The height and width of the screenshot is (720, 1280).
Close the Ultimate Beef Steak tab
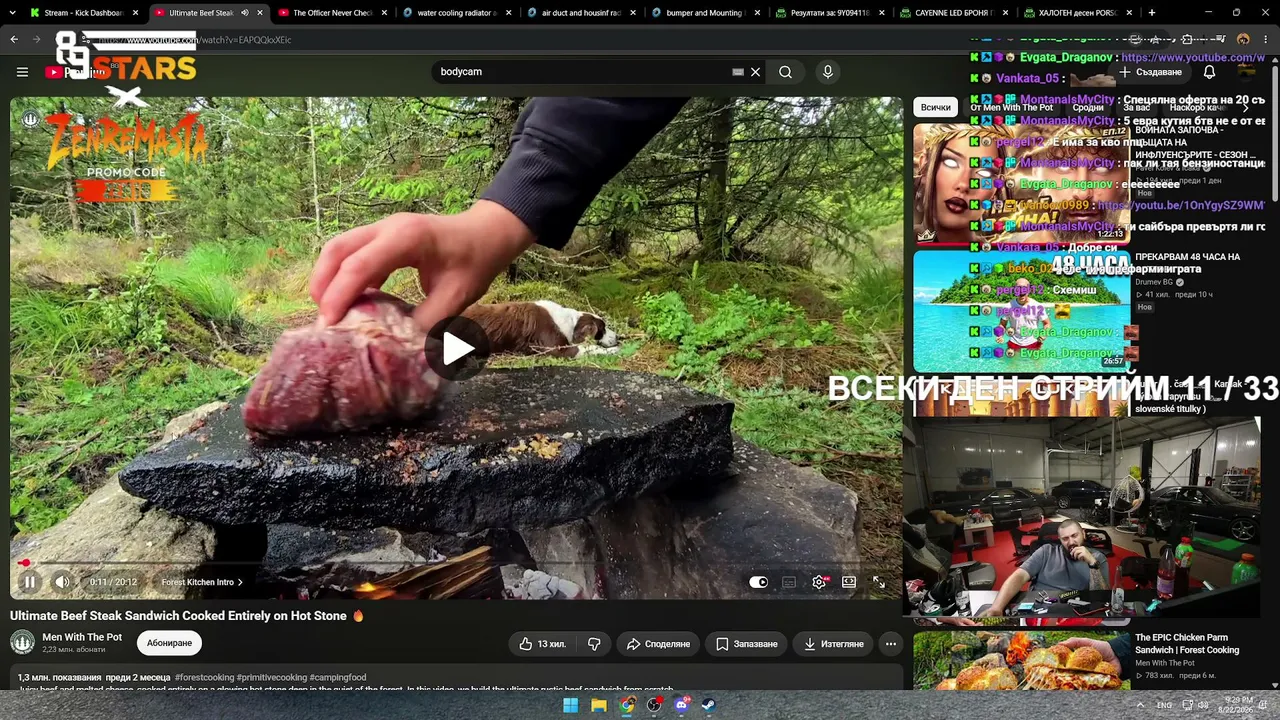(x=260, y=13)
